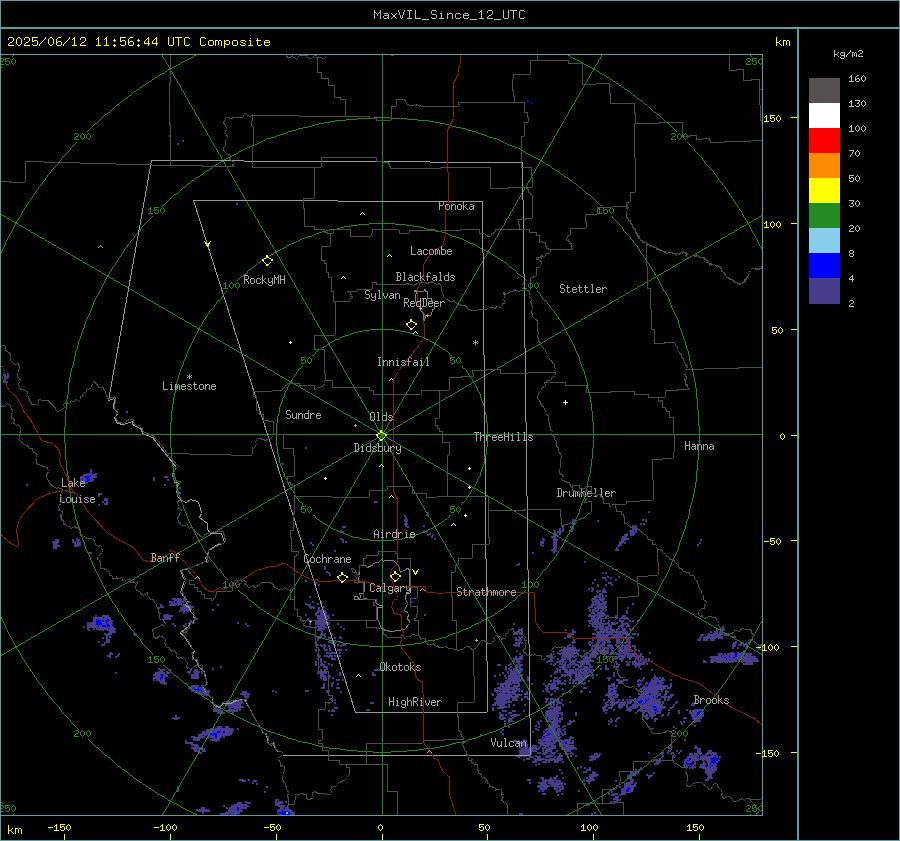Select the Blackfalds label

click(425, 277)
